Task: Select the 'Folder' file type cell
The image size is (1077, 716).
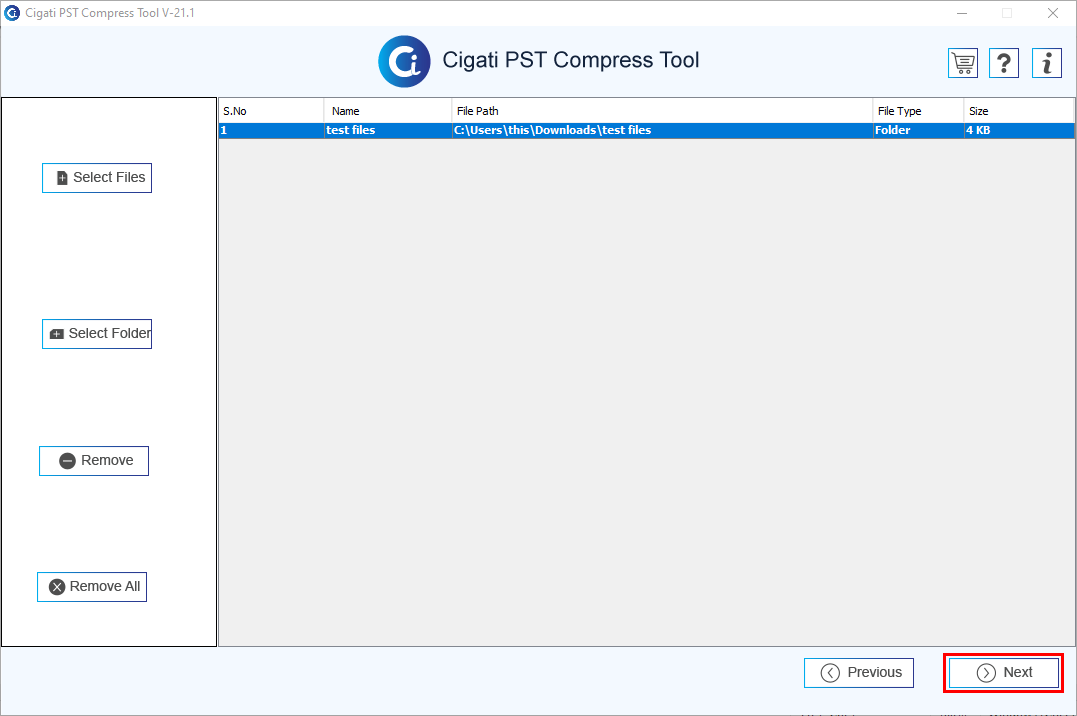Action: 918,131
